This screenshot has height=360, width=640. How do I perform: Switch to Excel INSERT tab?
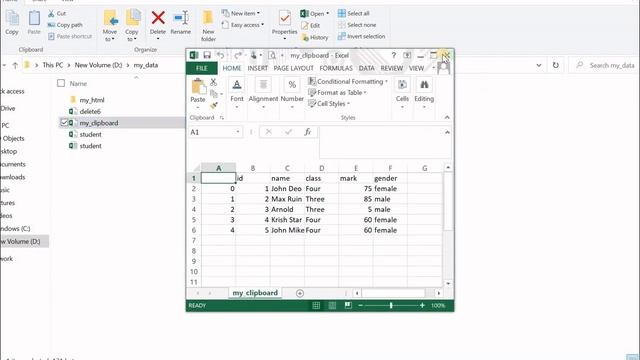[258, 68]
